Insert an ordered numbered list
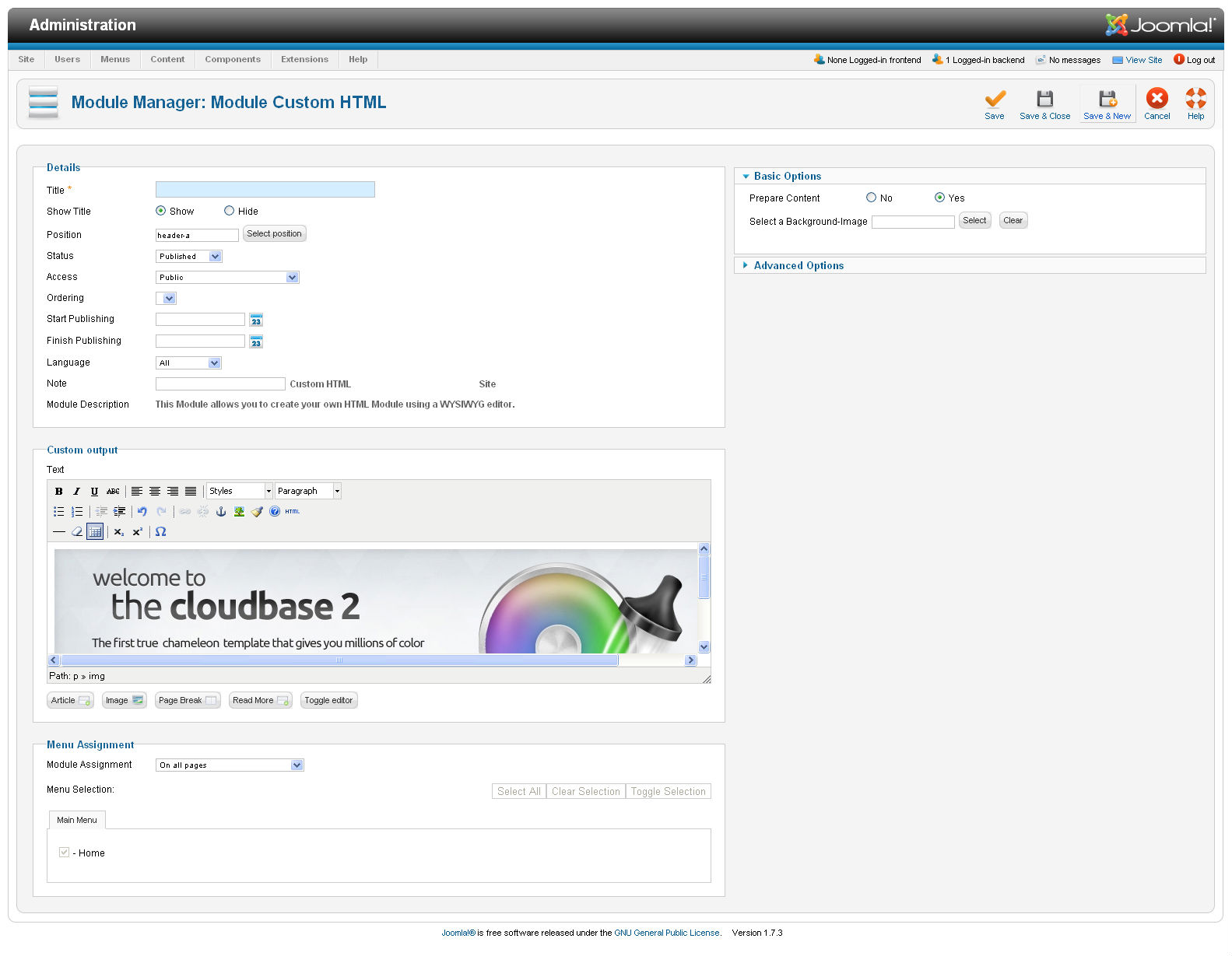 76,512
